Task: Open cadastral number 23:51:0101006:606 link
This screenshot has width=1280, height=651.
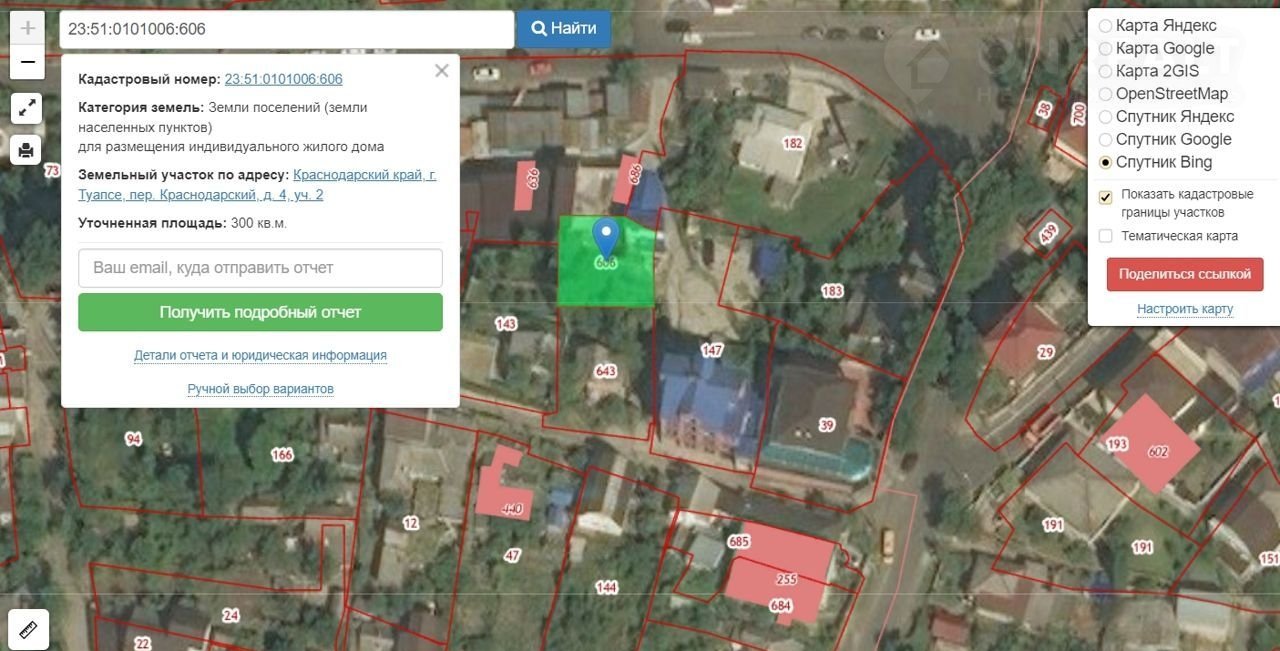Action: click(283, 79)
